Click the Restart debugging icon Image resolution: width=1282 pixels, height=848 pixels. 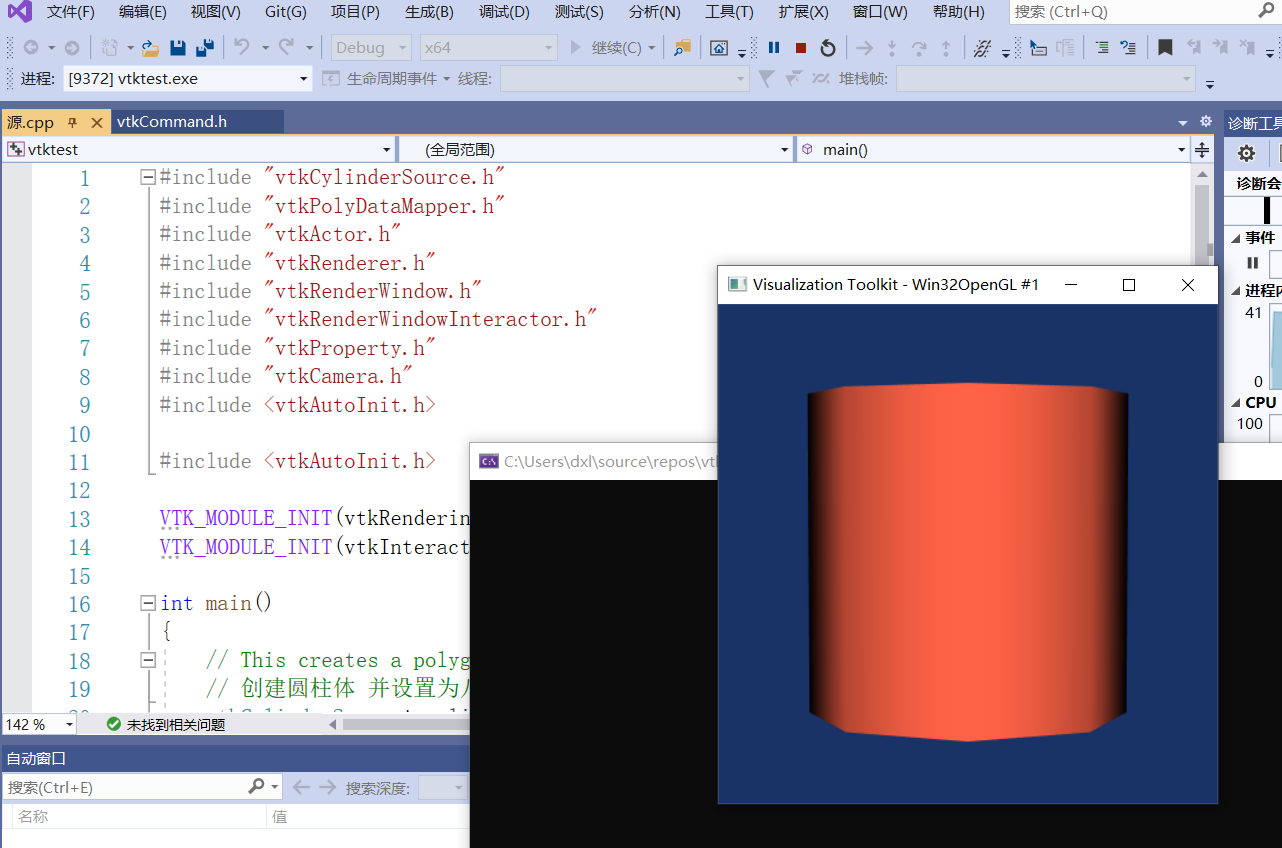(x=827, y=47)
